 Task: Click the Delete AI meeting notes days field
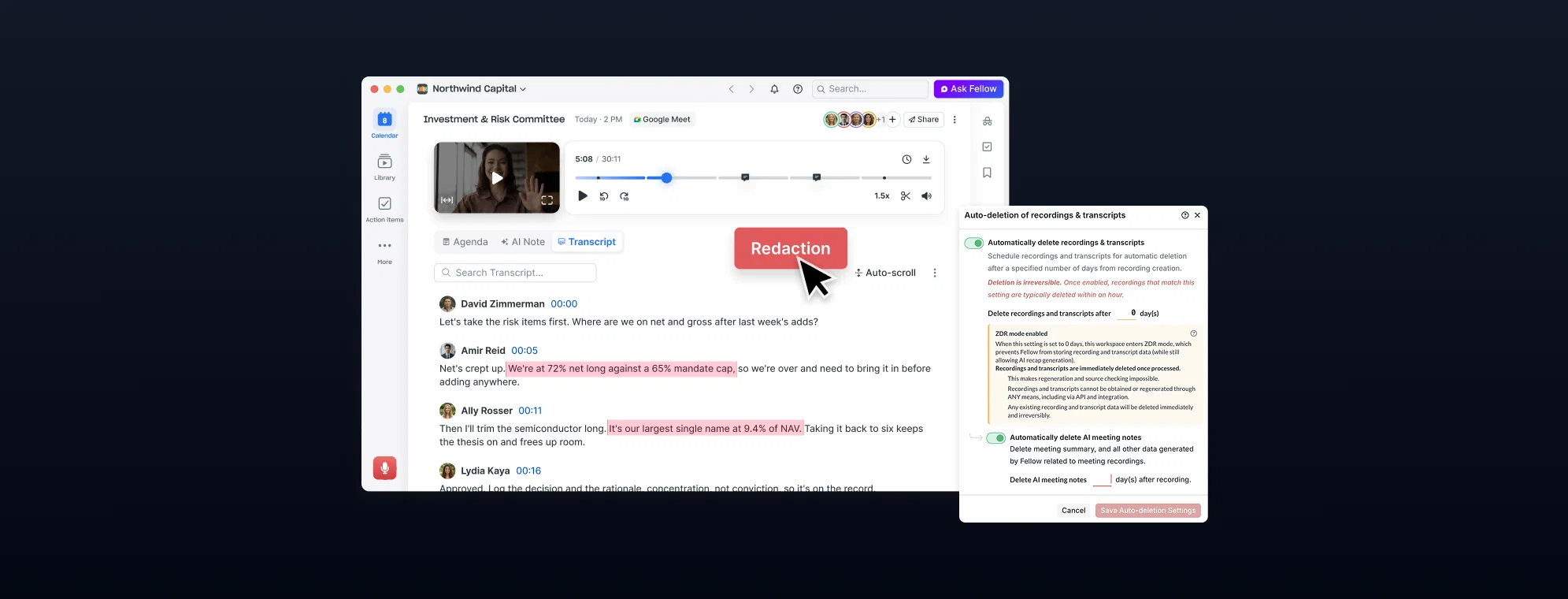[1102, 480]
